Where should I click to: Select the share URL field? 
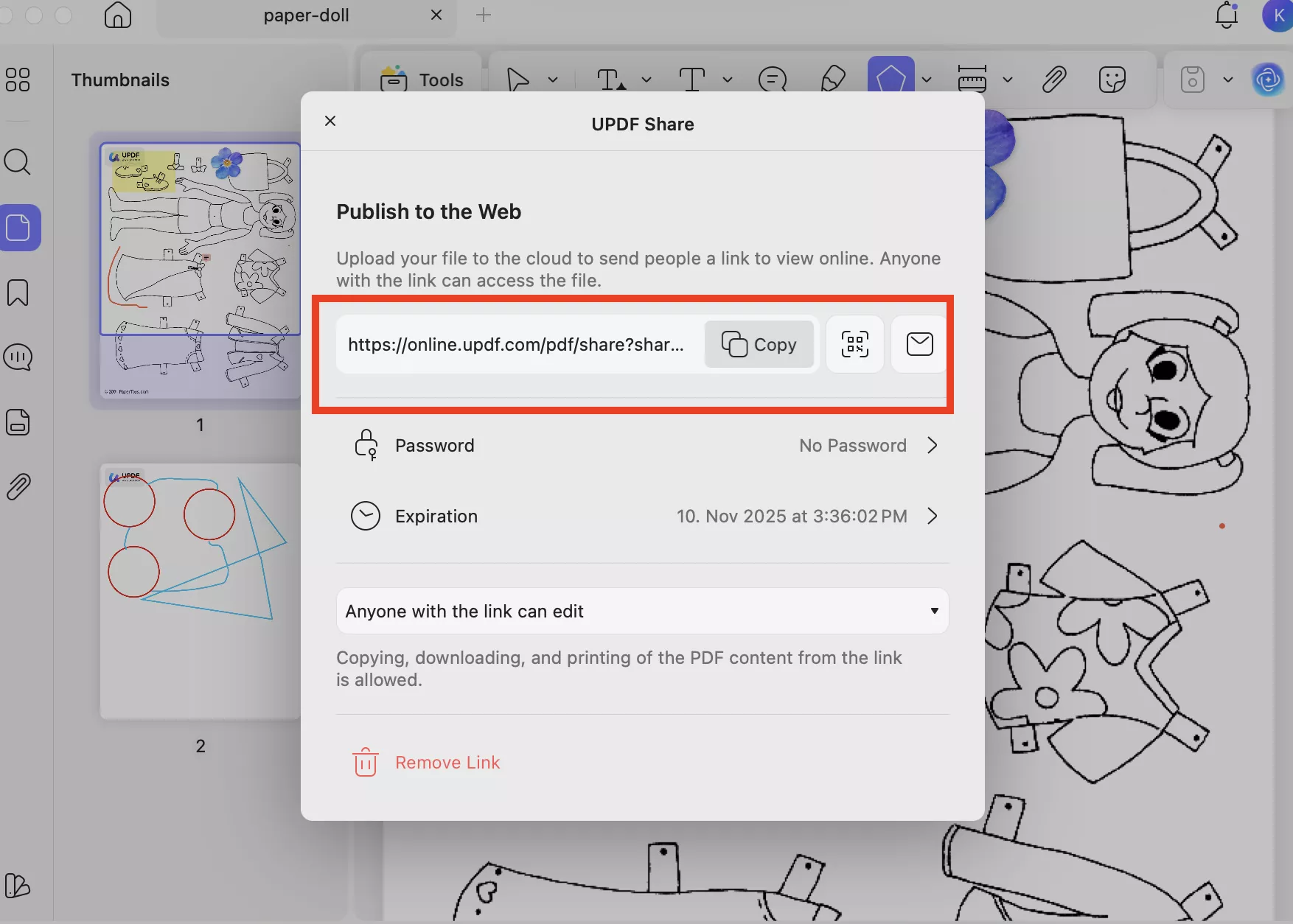516,344
